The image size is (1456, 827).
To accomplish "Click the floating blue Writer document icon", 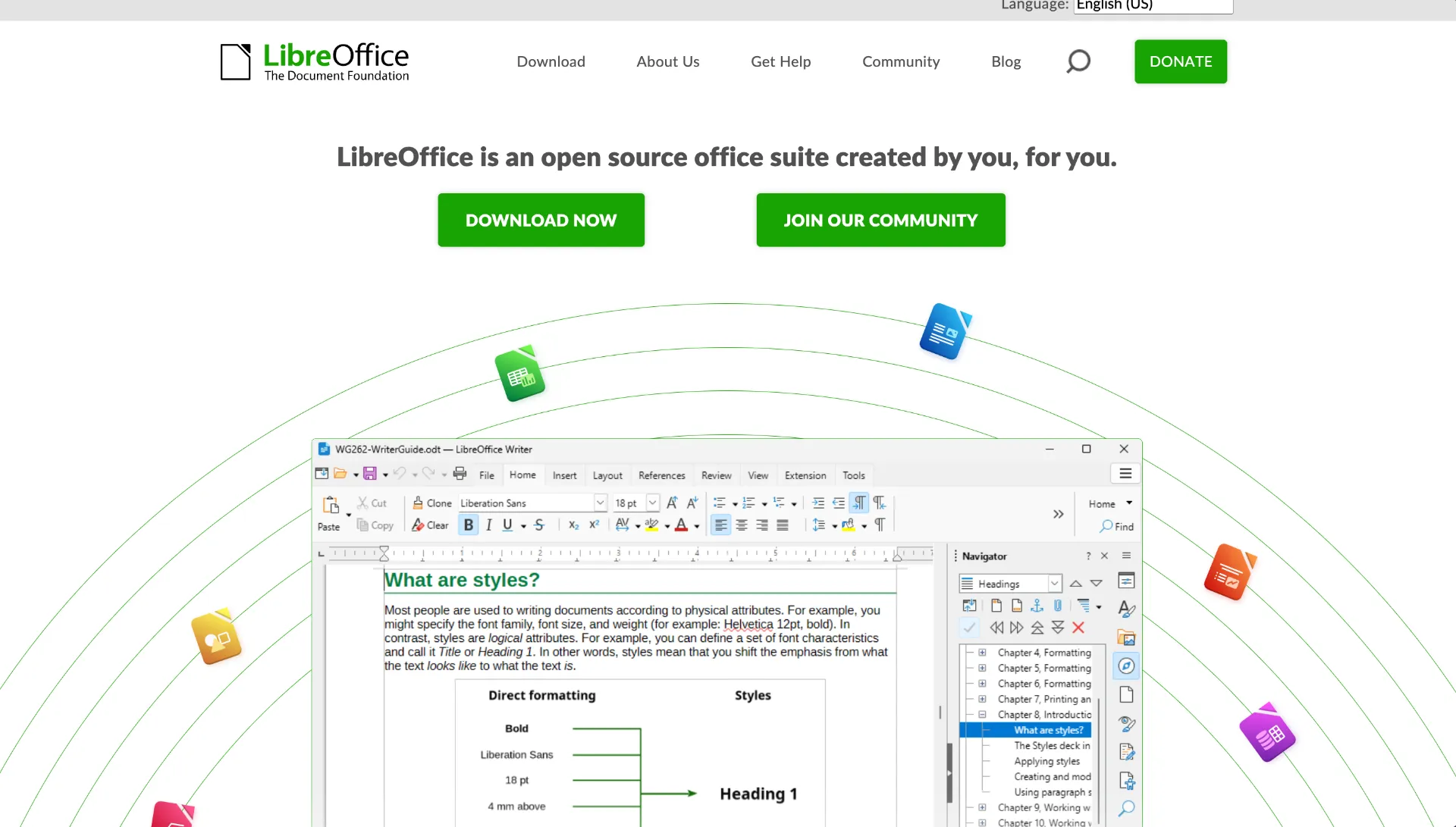I will click(945, 331).
